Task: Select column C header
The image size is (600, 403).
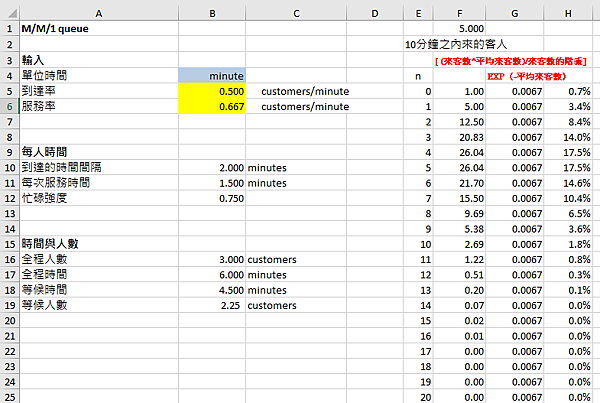Action: (296, 13)
